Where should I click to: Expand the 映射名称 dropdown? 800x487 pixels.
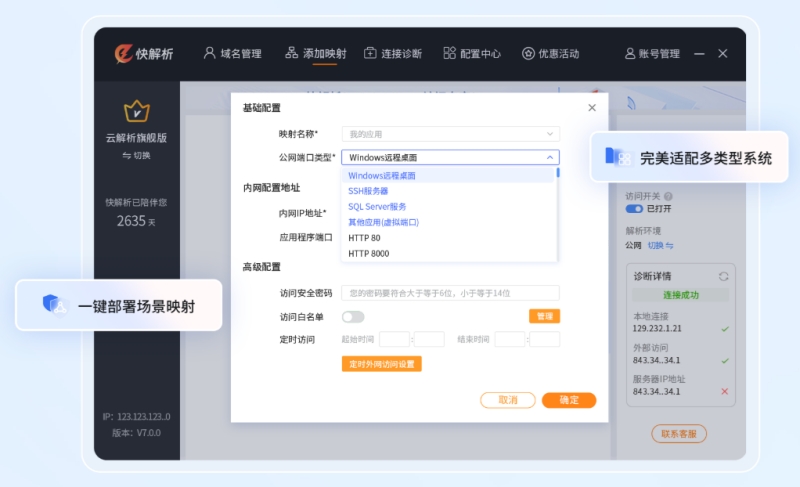451,134
